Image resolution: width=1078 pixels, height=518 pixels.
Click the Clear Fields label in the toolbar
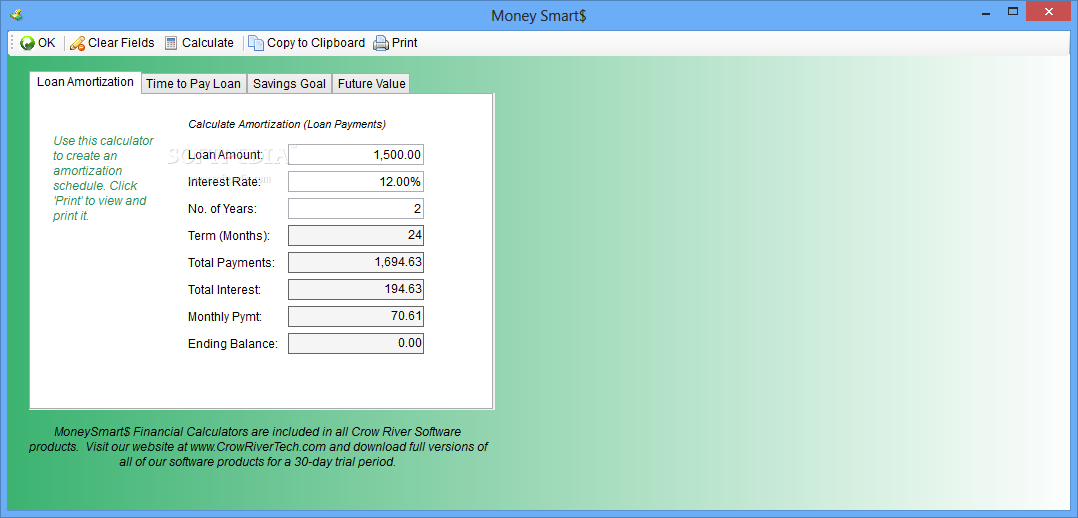[x=121, y=43]
